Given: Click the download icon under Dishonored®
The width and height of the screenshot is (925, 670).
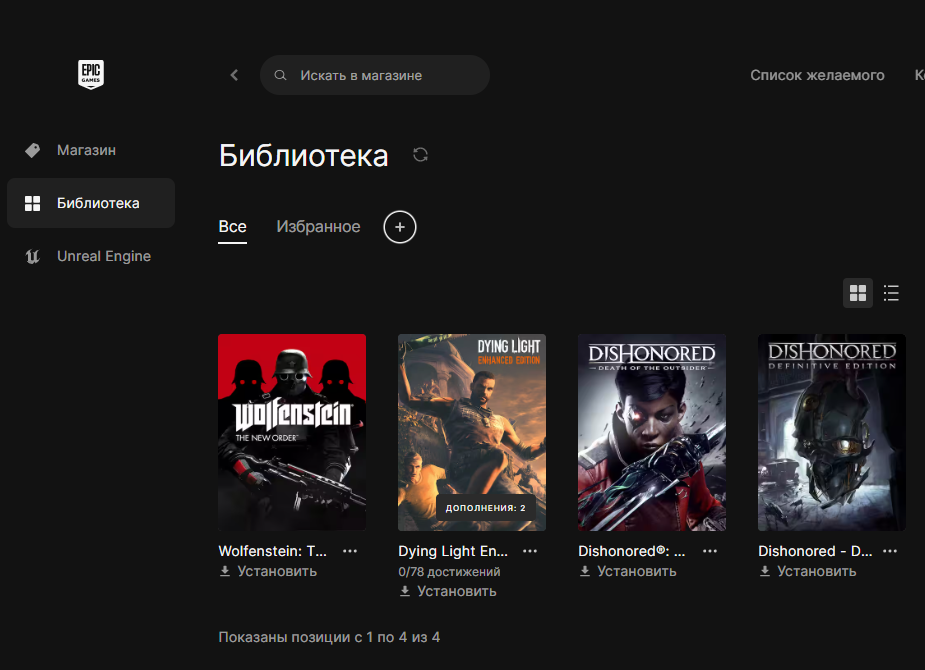Looking at the screenshot, I should tap(585, 571).
